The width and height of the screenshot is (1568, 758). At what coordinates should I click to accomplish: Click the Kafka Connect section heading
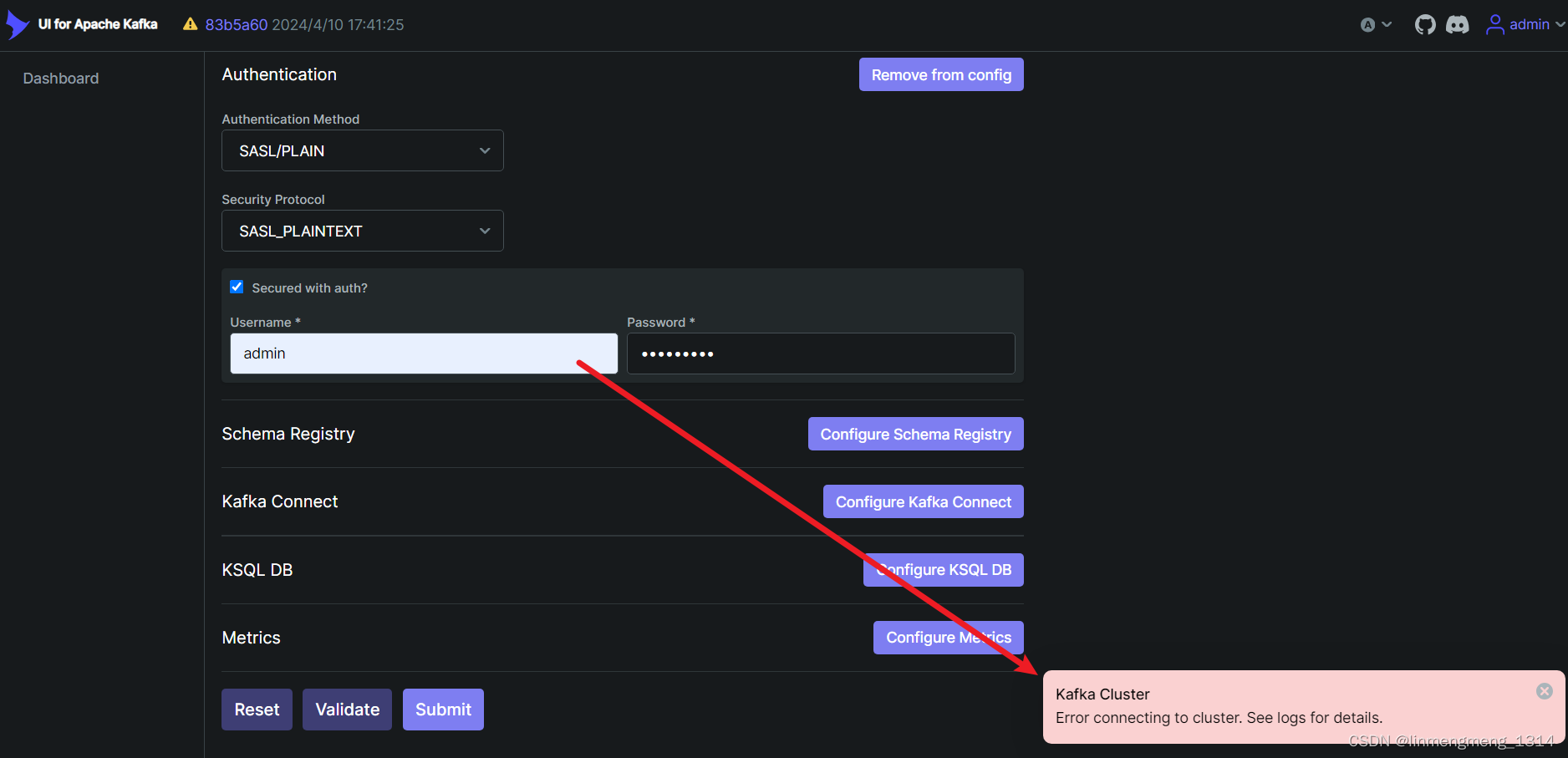tap(280, 501)
